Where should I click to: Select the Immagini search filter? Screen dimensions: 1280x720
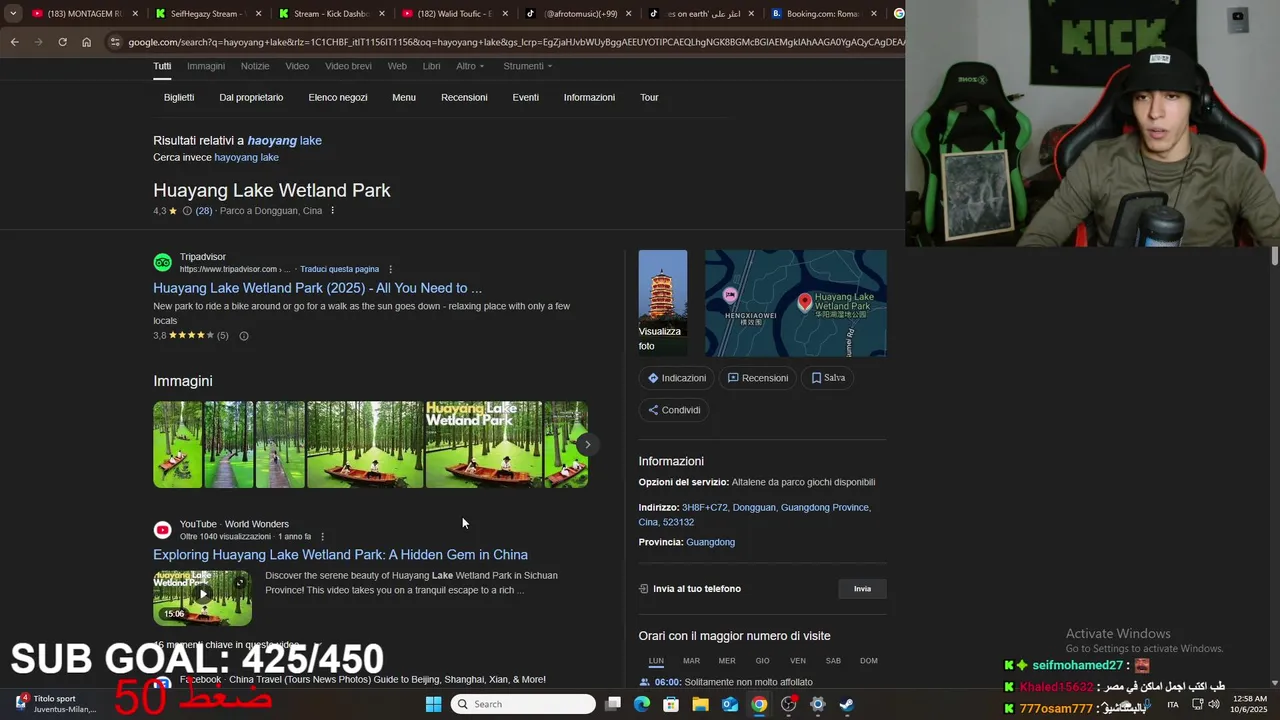tap(206, 66)
